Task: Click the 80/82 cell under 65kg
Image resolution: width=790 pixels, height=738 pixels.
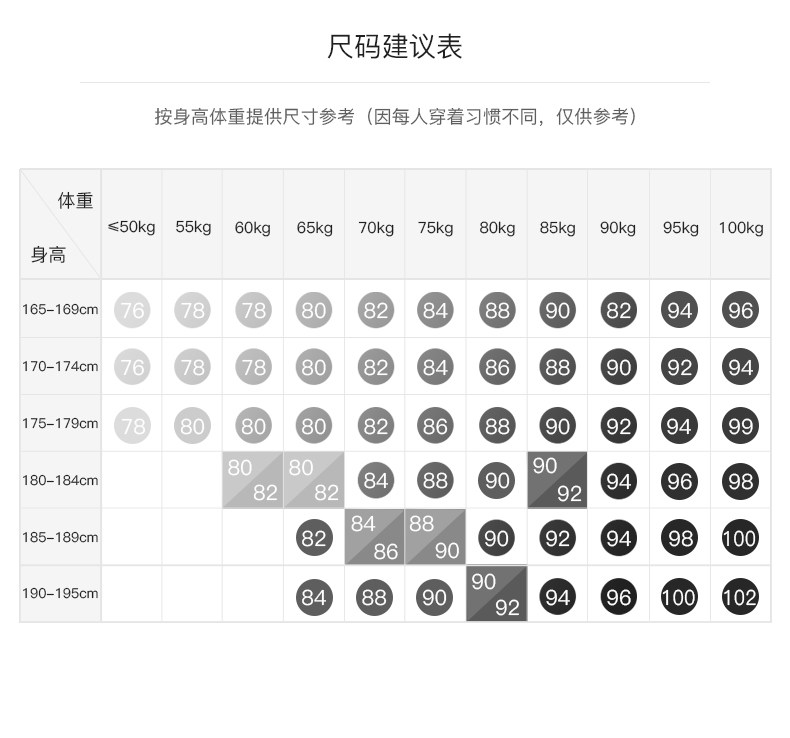Action: point(314,480)
